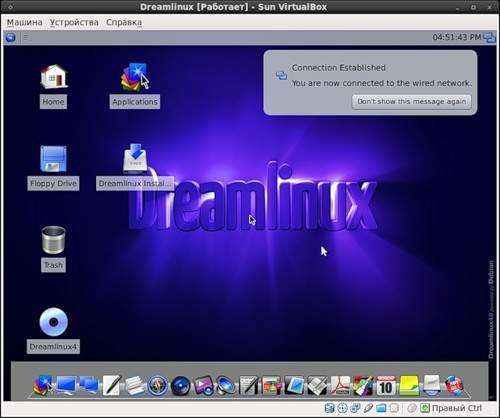This screenshot has width=500, height=418.
Task: Open the Dreamlinux4 disc icon
Action: point(53,322)
